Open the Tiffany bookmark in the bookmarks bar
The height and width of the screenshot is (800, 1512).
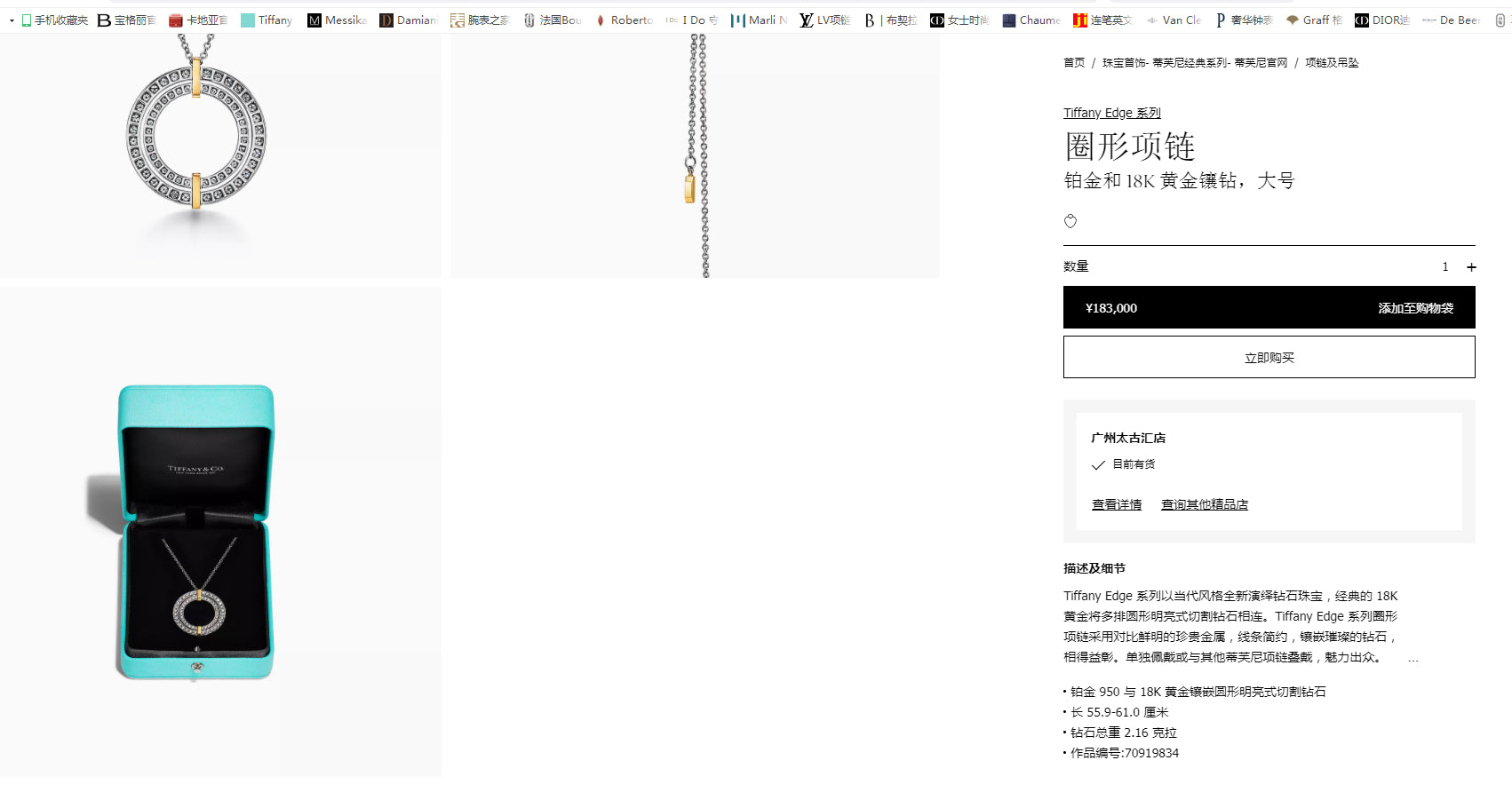267,20
